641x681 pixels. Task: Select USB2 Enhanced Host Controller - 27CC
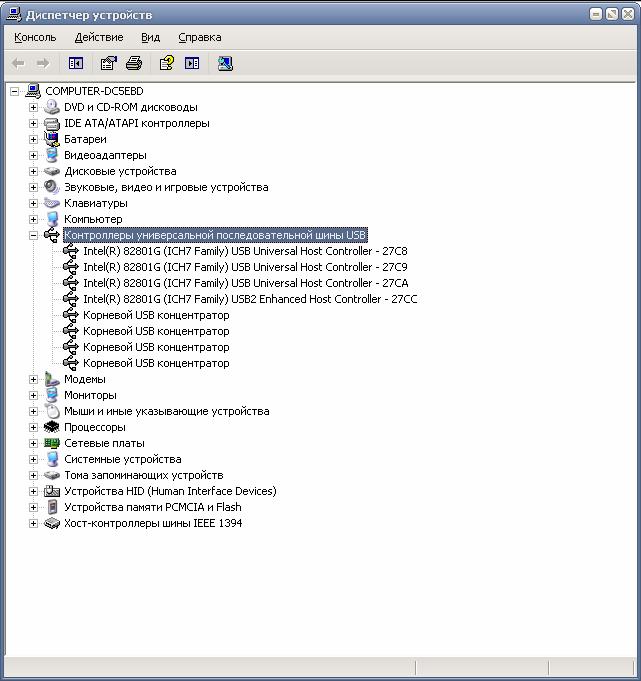(x=250, y=299)
